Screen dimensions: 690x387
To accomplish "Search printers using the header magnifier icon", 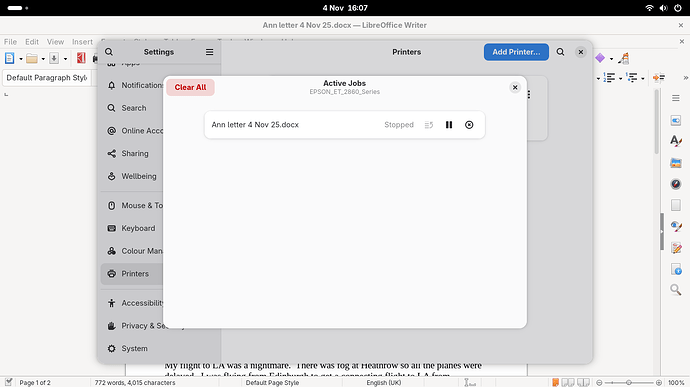I will point(560,52).
